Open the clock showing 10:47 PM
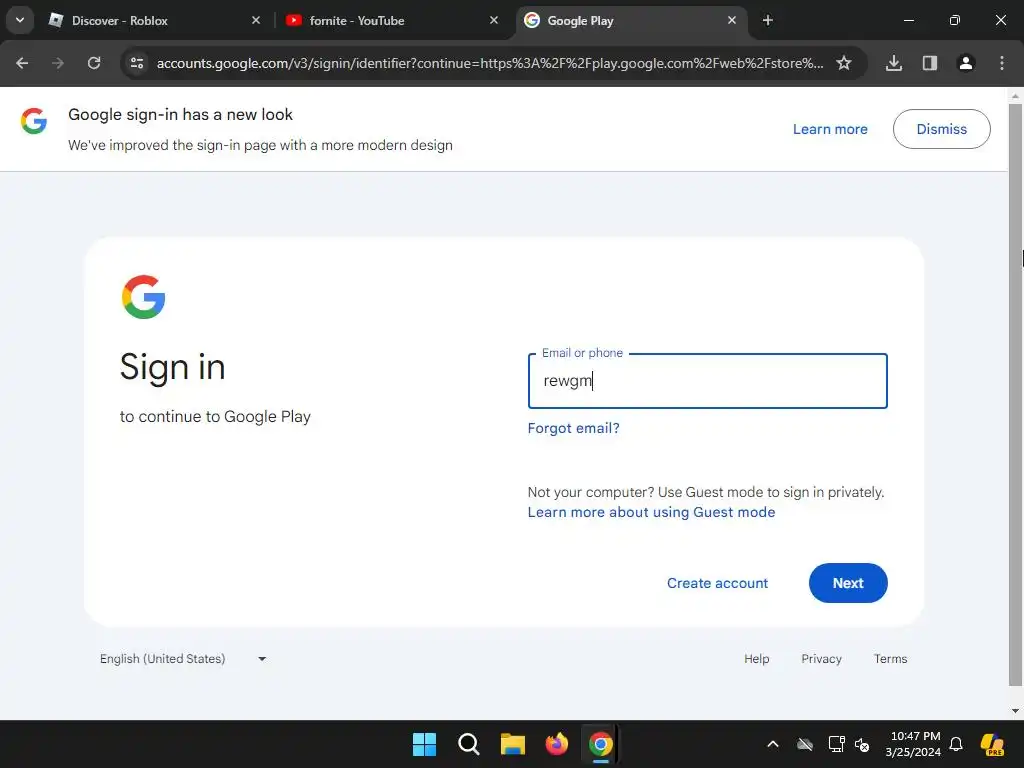The image size is (1024, 768). point(913,744)
